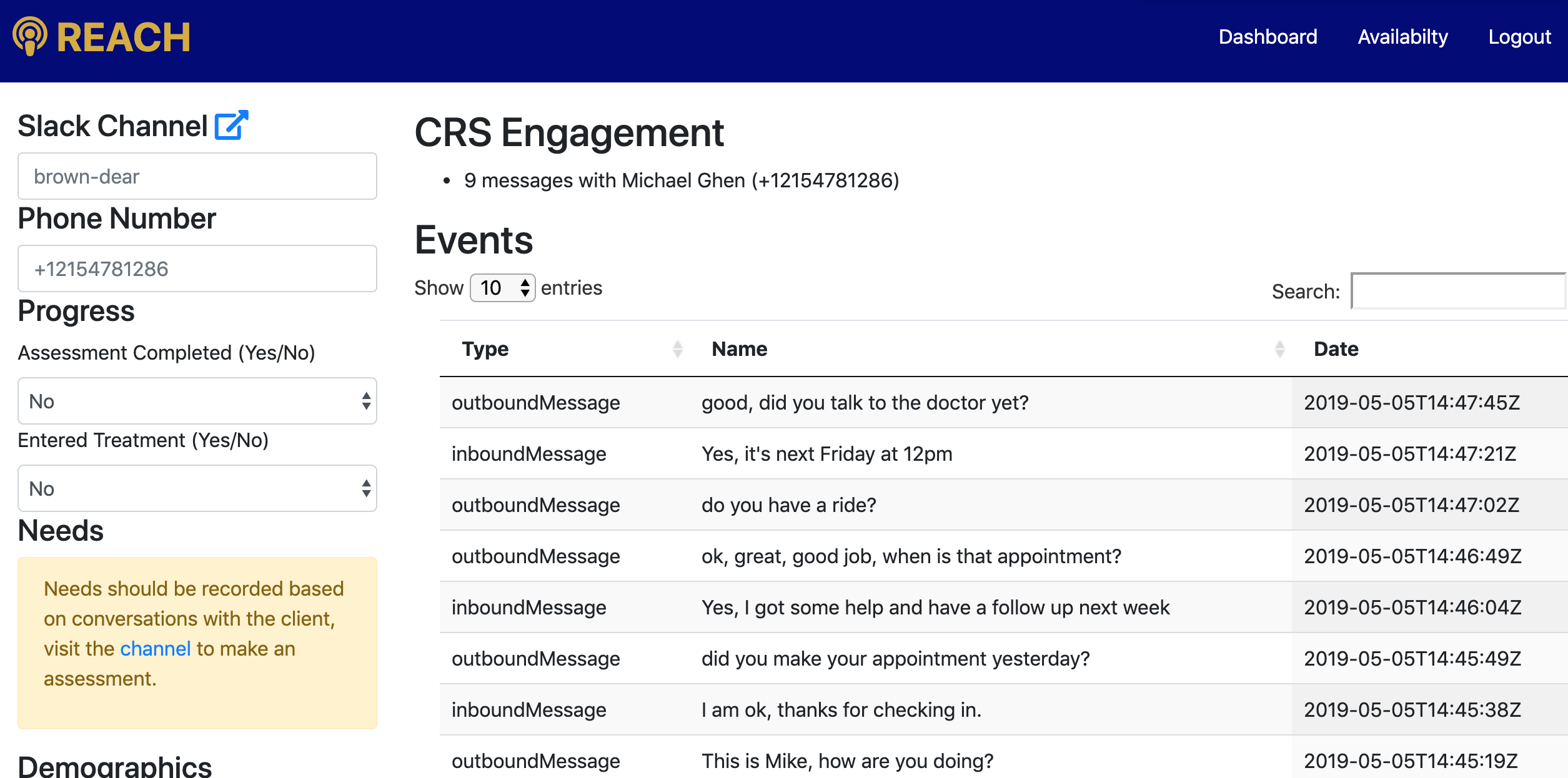Select the 'do you have a ride?' row

(788, 505)
